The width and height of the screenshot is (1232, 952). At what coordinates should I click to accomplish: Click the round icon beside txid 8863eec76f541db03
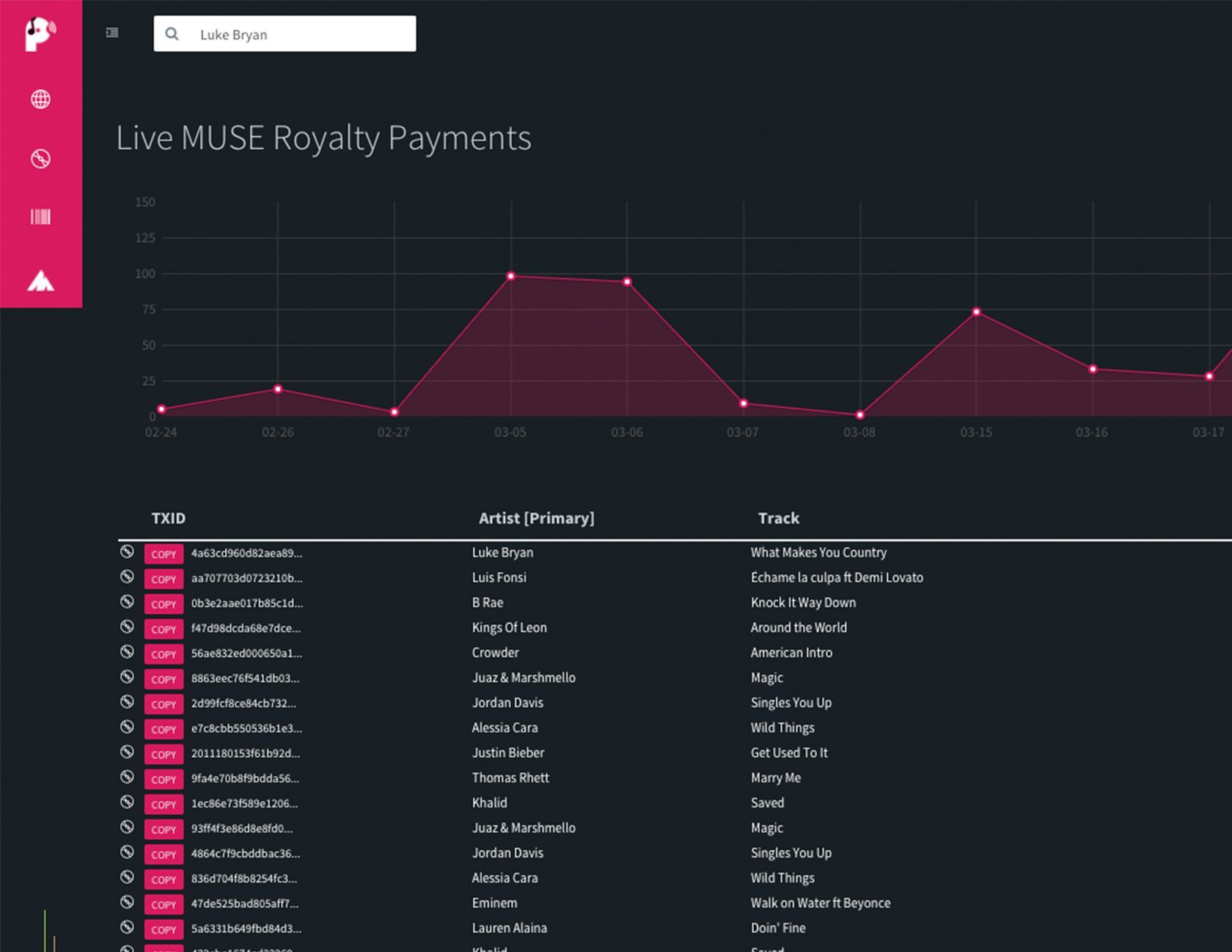click(127, 676)
